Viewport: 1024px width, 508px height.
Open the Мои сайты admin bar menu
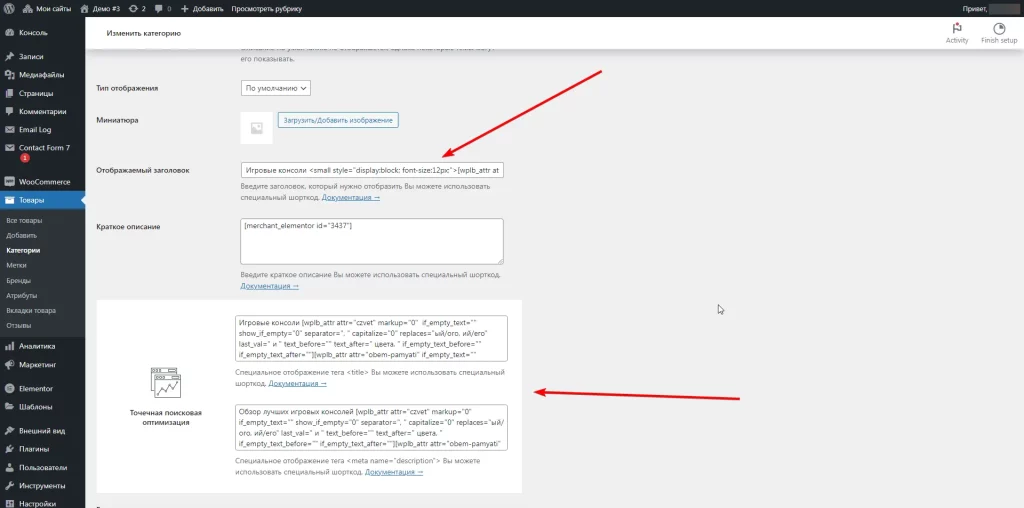pos(47,8)
